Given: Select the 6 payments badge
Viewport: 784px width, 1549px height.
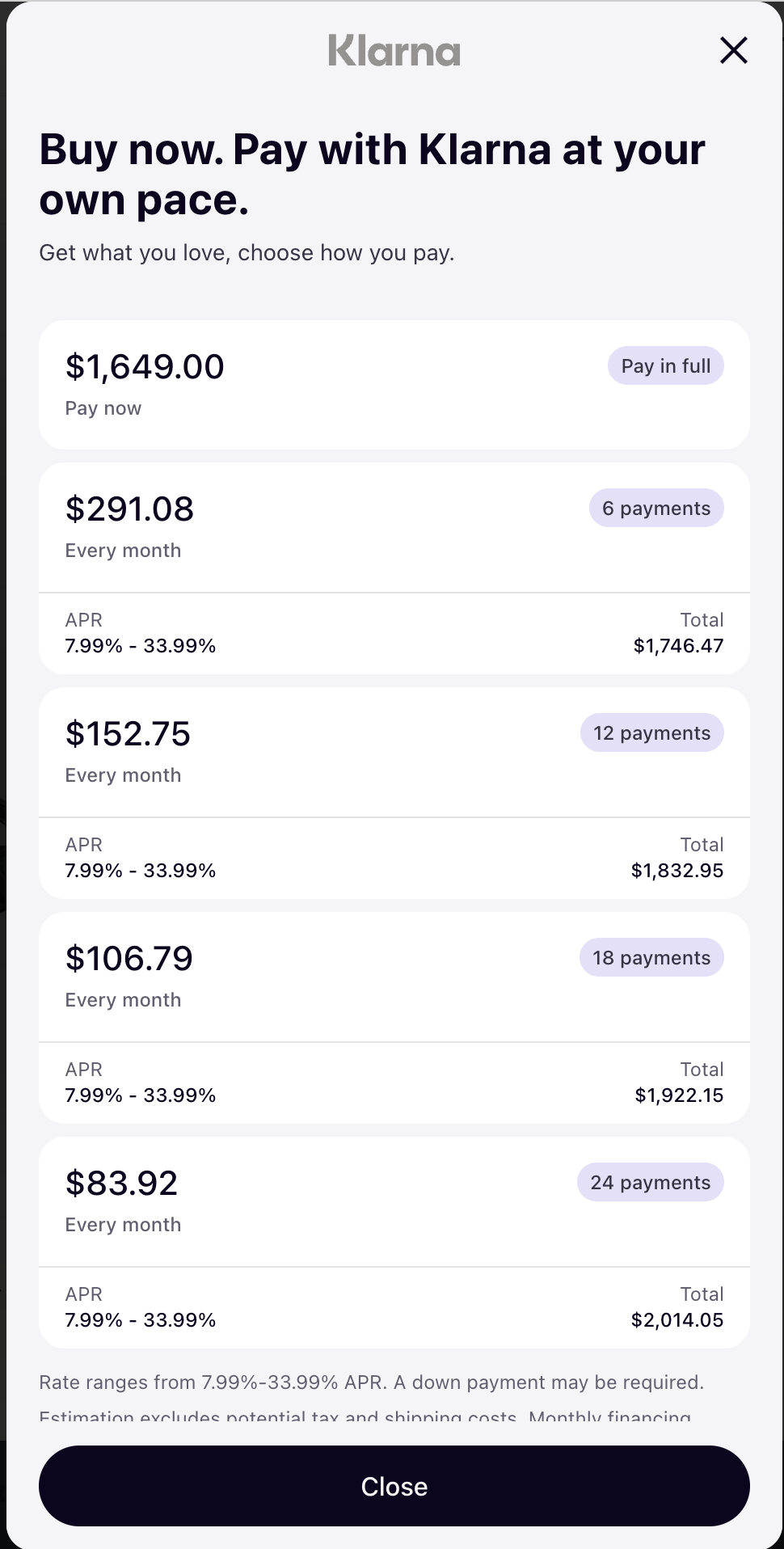Looking at the screenshot, I should [655, 509].
